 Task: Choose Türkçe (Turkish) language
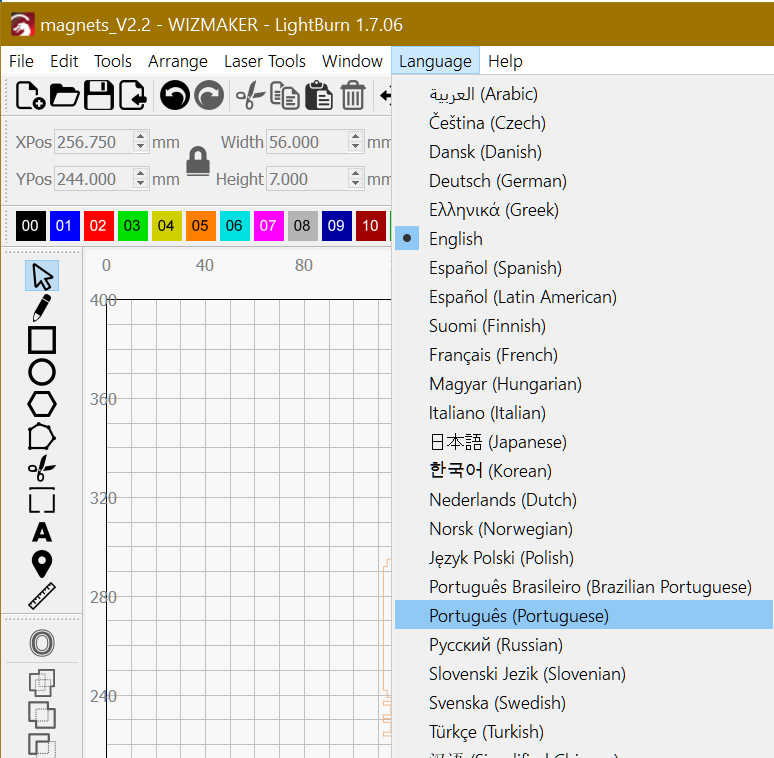(583, 732)
